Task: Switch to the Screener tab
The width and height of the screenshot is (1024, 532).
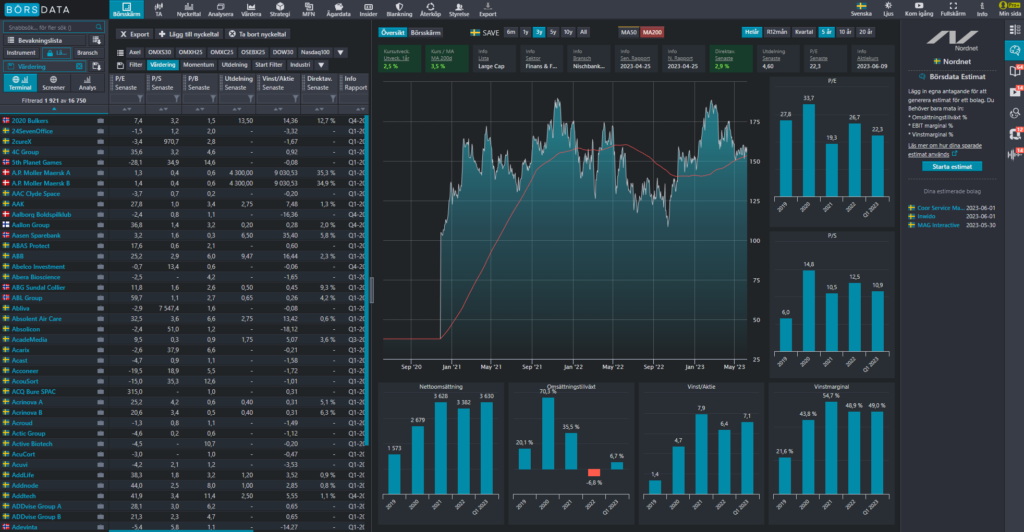Action: click(54, 83)
